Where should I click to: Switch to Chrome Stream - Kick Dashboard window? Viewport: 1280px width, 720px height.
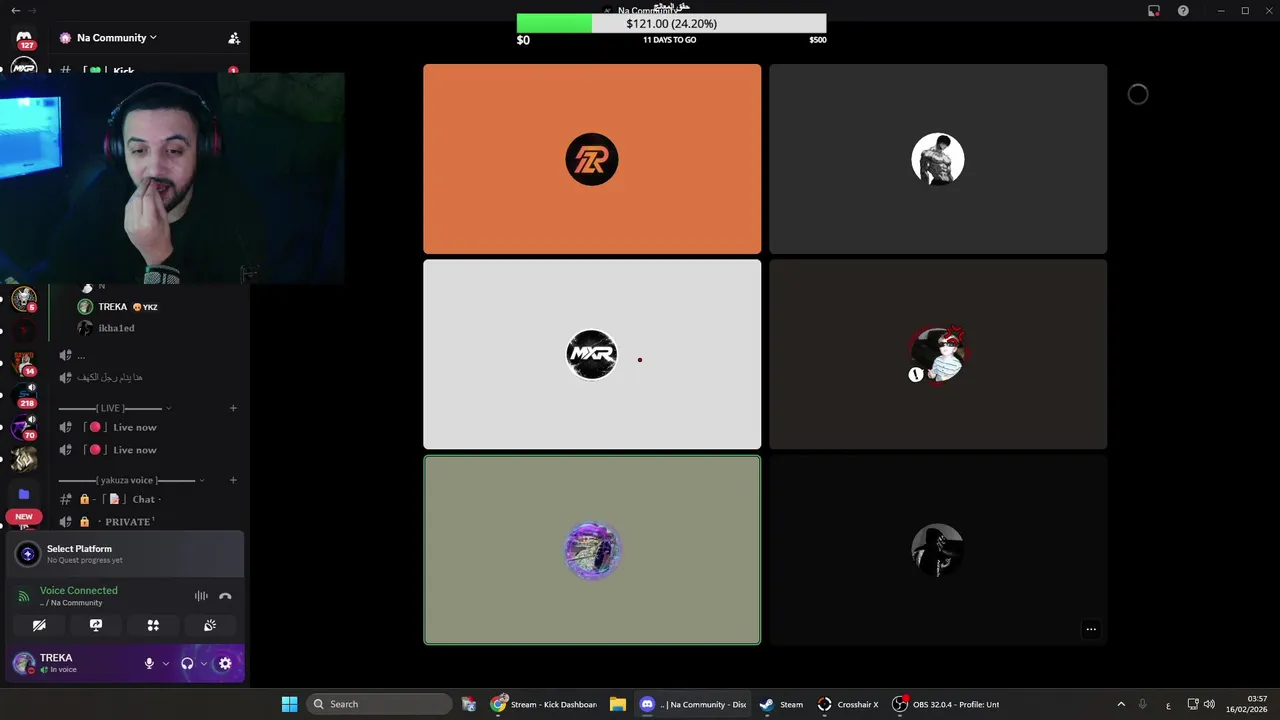545,704
